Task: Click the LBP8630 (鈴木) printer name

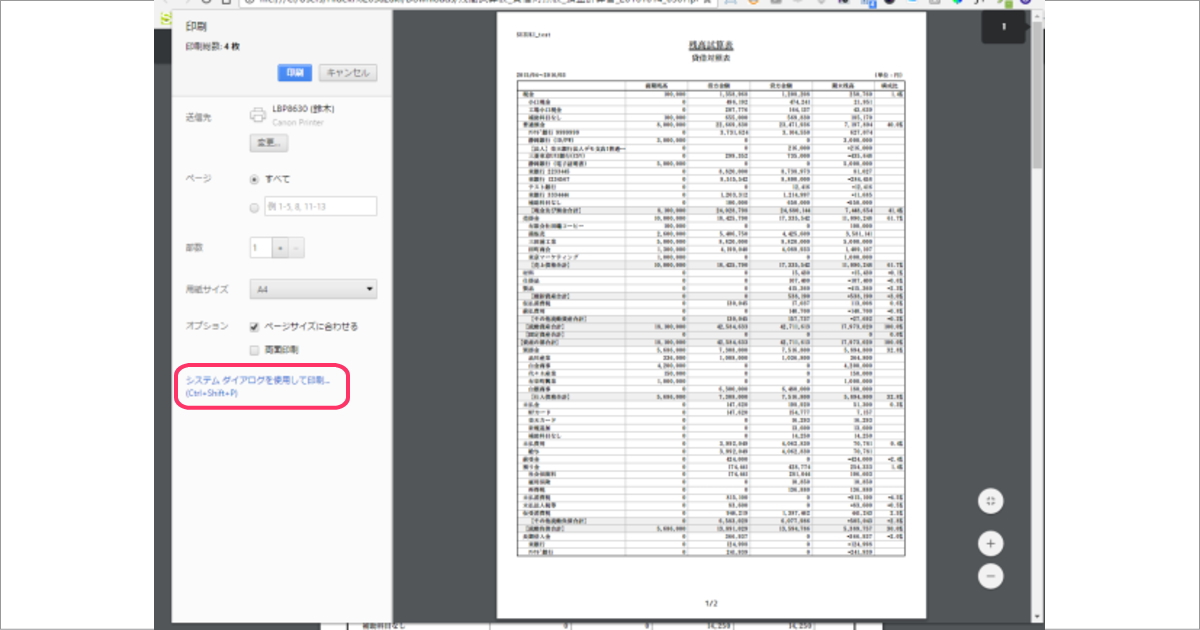Action: point(302,108)
